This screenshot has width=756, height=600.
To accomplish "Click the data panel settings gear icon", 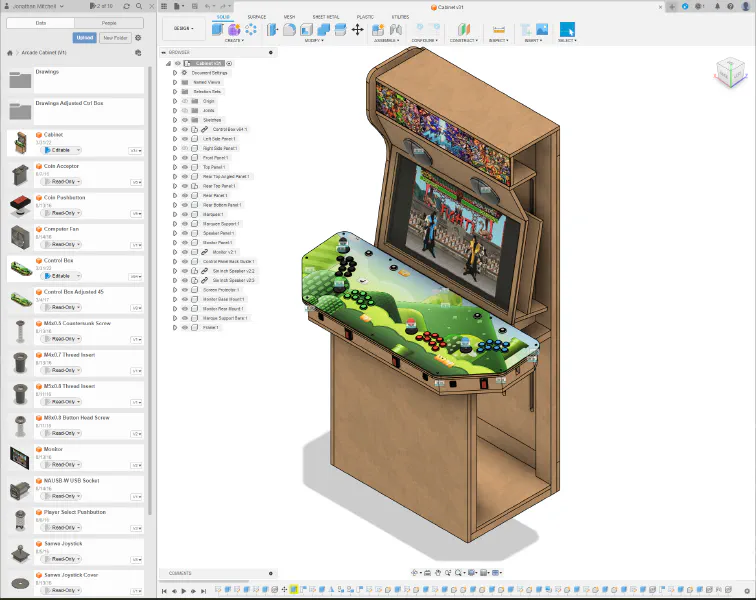I will click(x=137, y=38).
